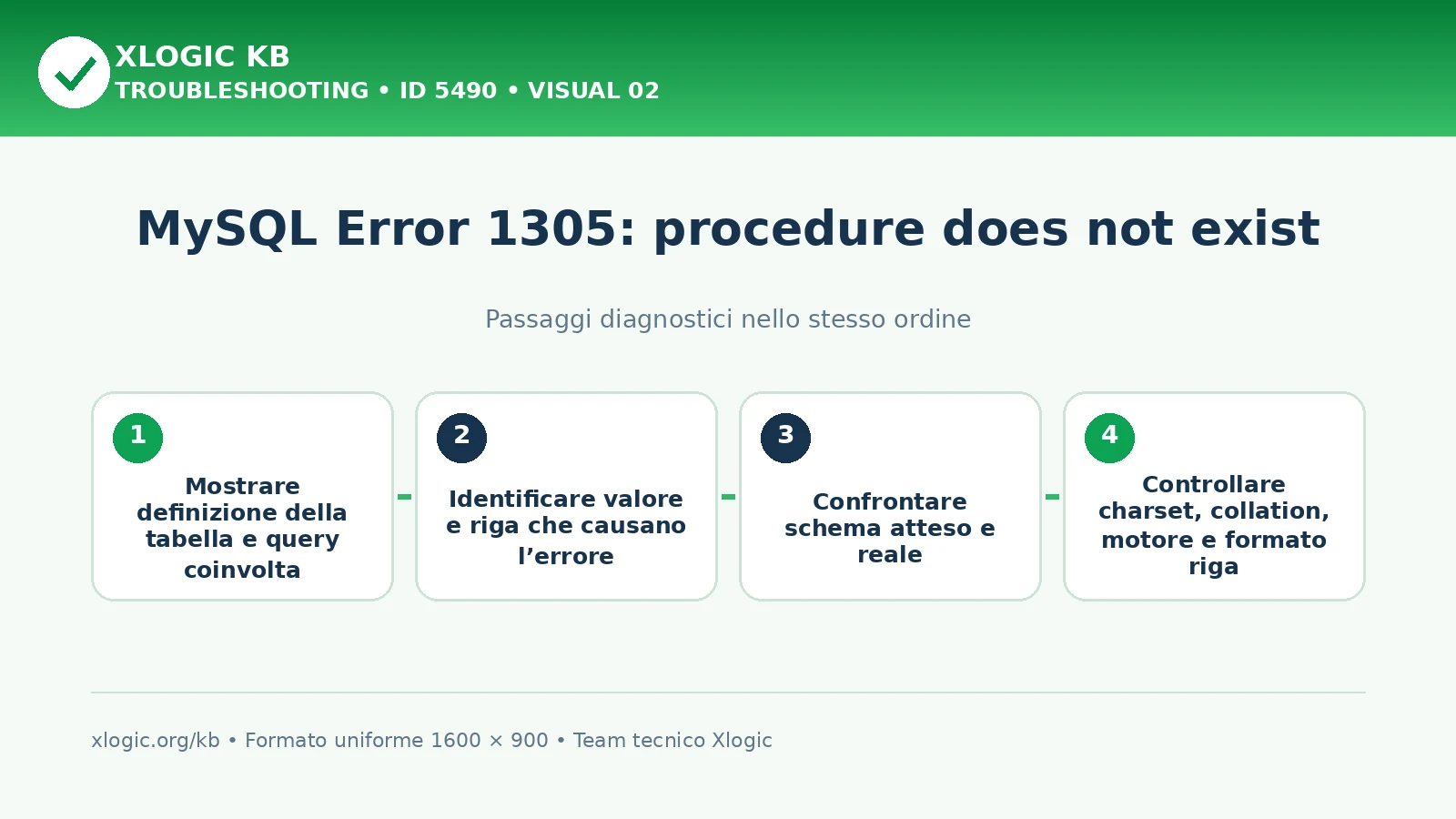Click the Passaggi diagnostici subtitle text
1456x819 pixels.
pos(728,319)
